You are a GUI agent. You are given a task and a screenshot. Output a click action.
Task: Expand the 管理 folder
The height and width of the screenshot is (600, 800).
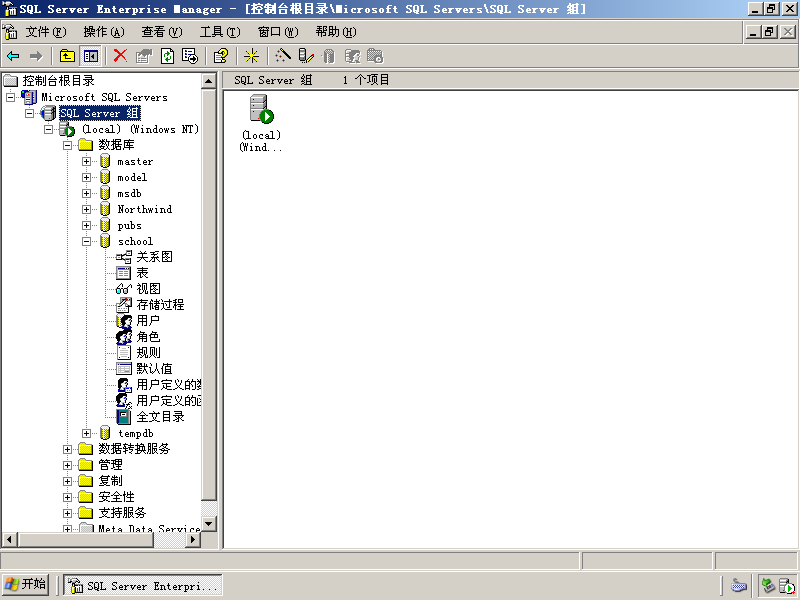pyautogui.click(x=67, y=465)
